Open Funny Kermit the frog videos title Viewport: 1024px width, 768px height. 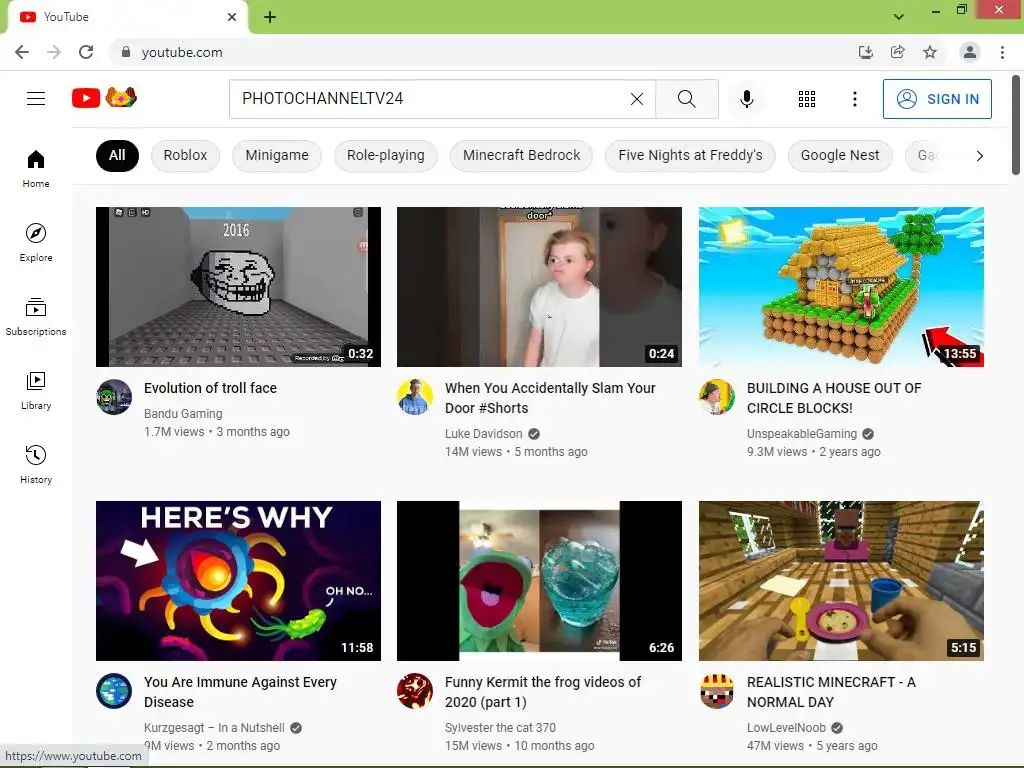tap(543, 692)
